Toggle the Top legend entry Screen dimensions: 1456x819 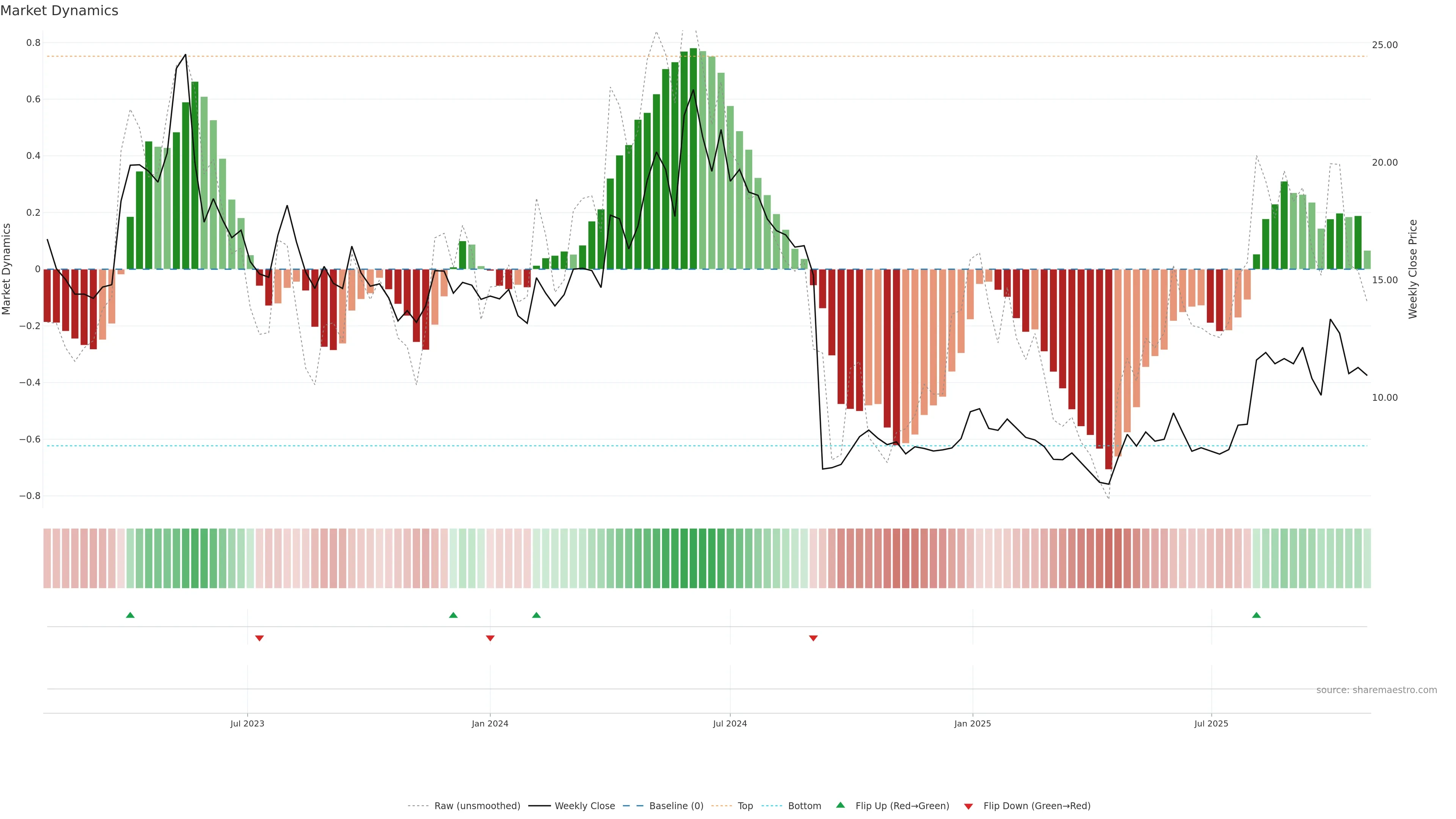coord(745,806)
